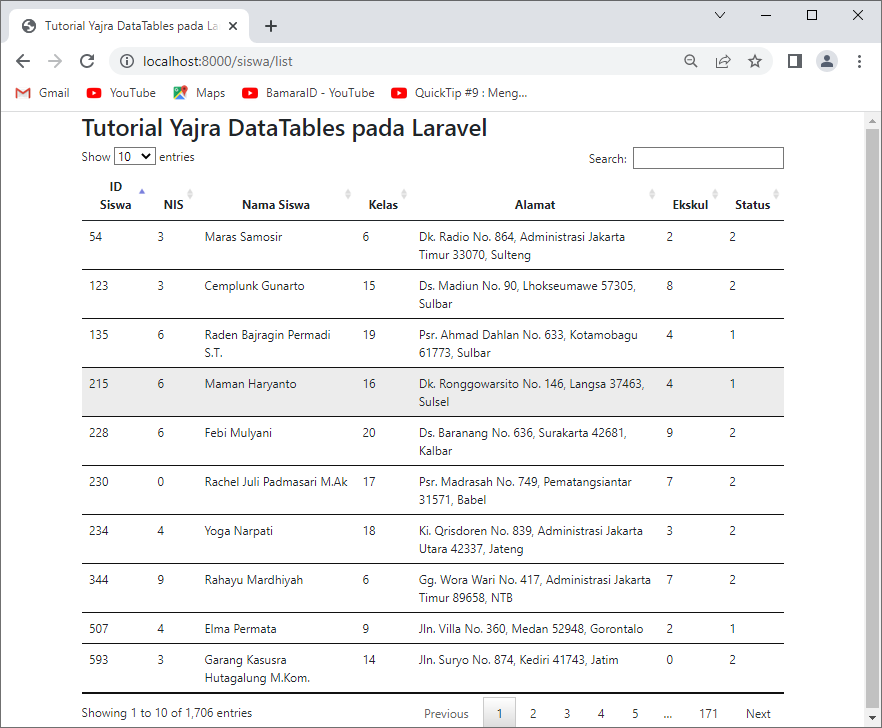Click the zoom magnifier icon in the address bar
882x728 pixels.
tap(691, 61)
